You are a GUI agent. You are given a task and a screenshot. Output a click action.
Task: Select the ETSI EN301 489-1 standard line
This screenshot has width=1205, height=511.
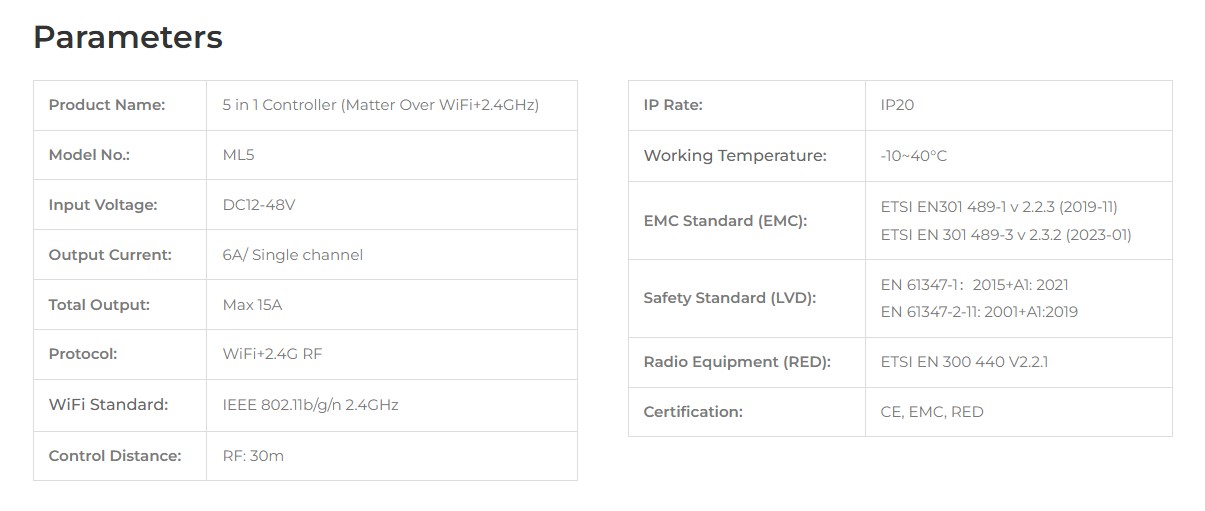(x=999, y=207)
